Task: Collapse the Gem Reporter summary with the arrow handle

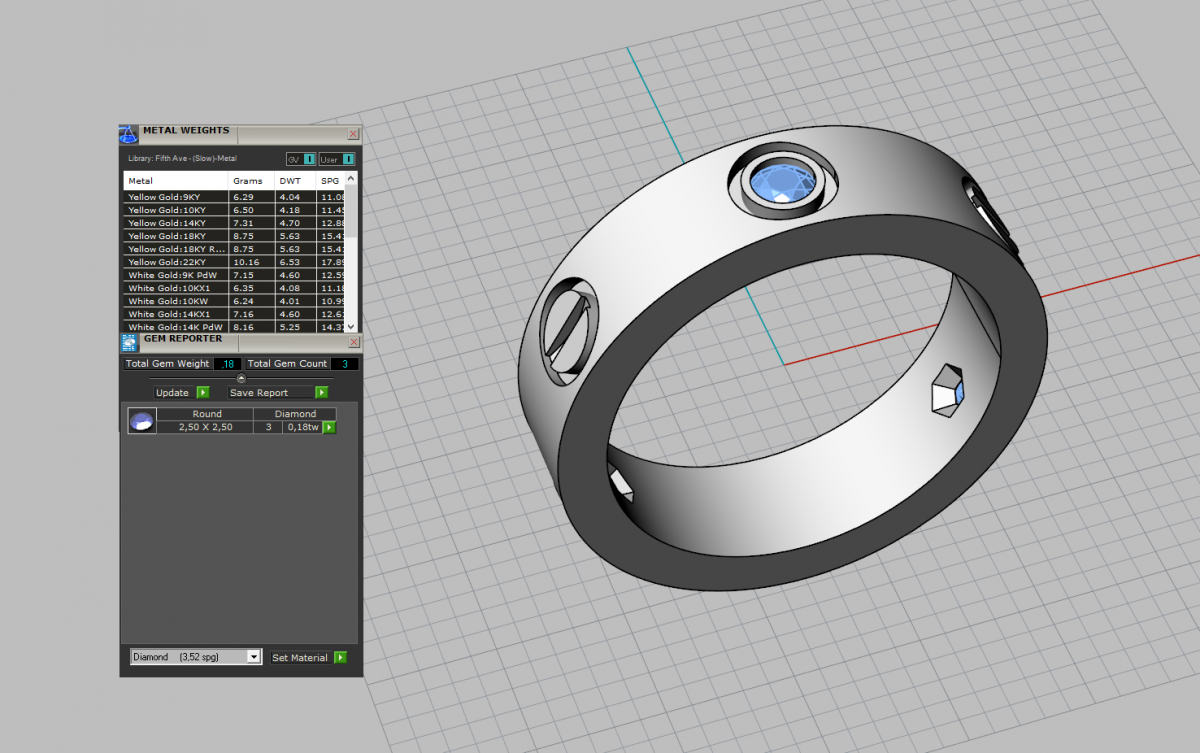Action: (241, 378)
